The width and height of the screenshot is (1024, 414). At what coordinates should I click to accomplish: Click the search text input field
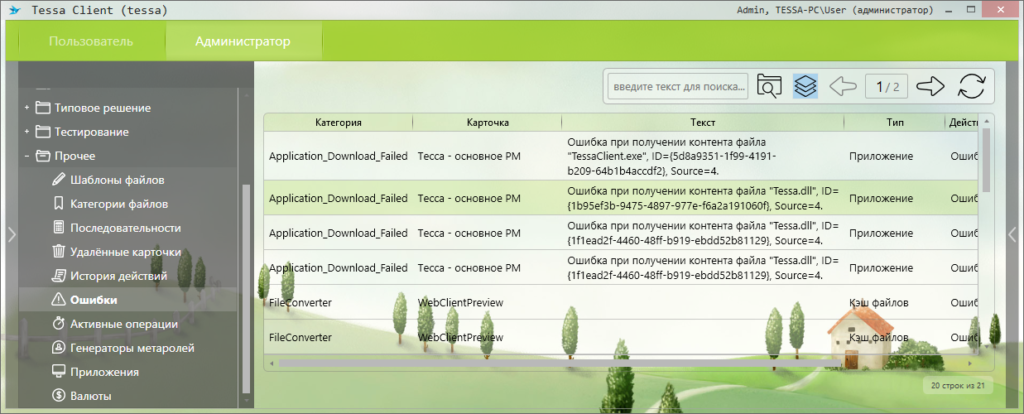coord(678,87)
